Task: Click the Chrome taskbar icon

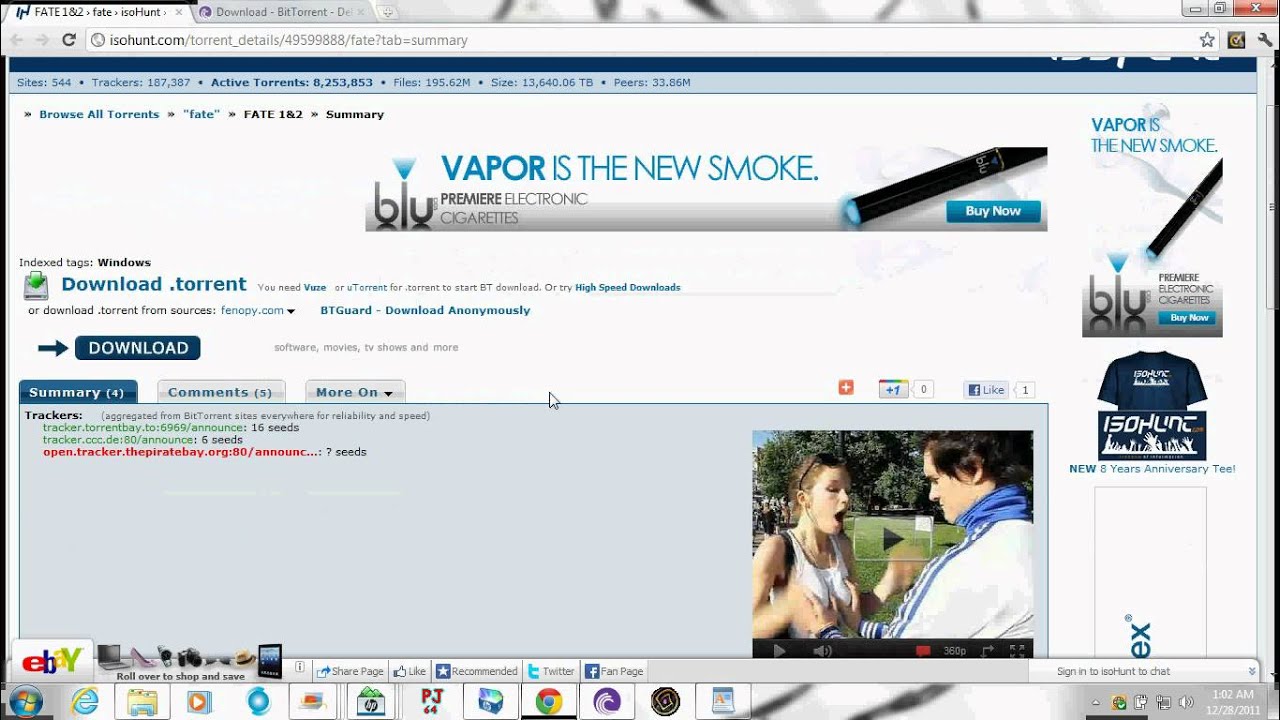Action: pyautogui.click(x=549, y=701)
